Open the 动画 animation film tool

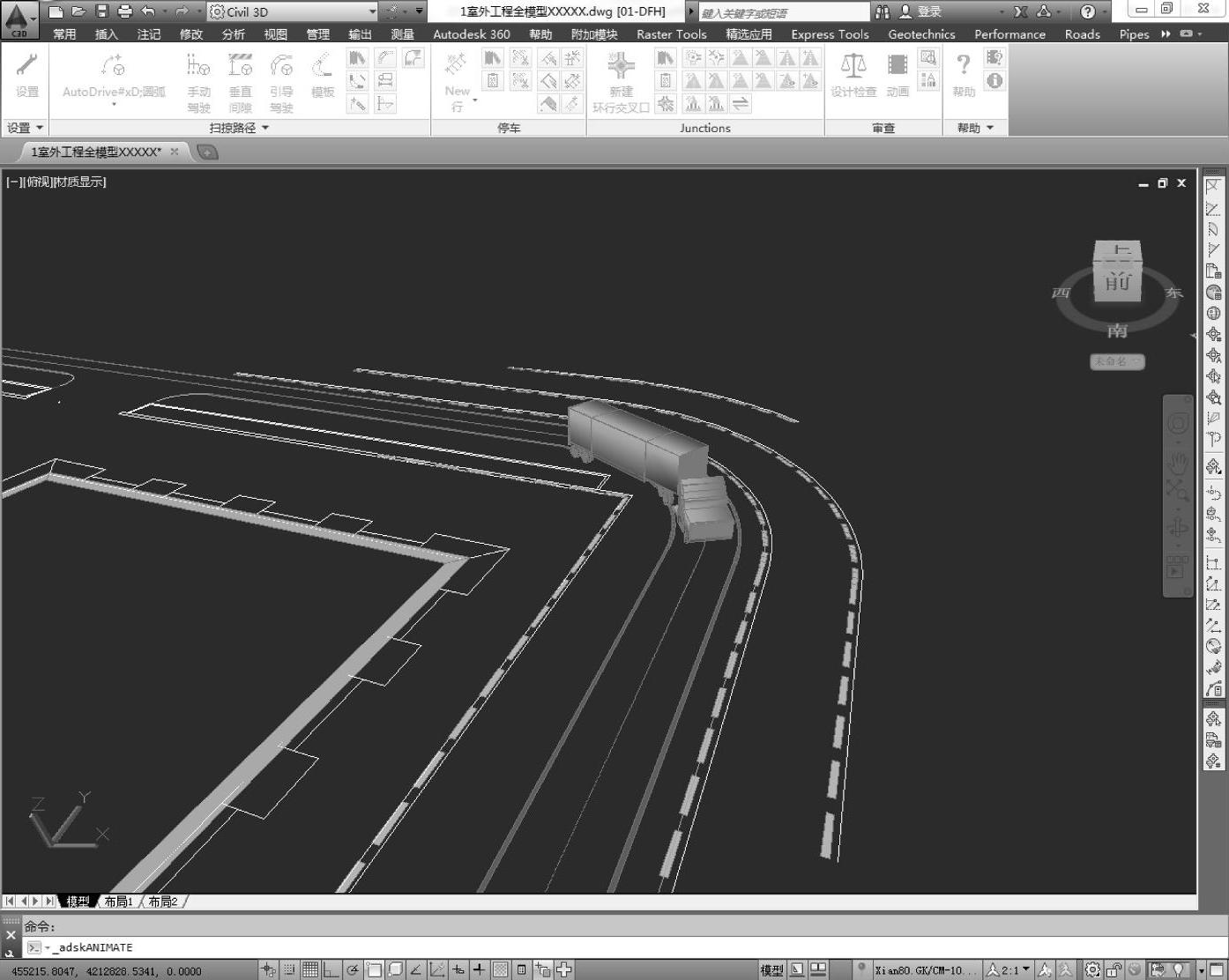point(898,74)
